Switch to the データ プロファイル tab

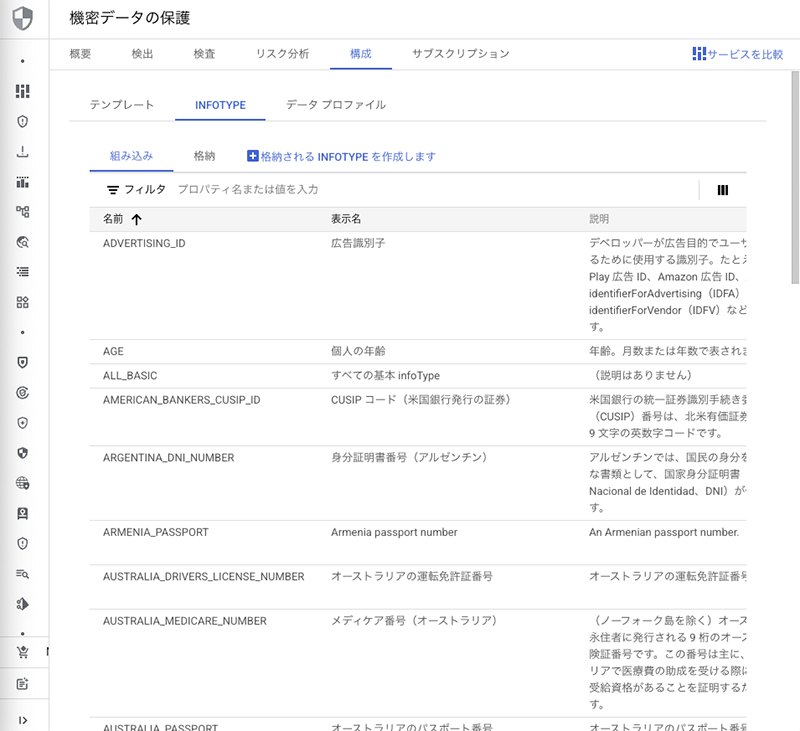pyautogui.click(x=335, y=105)
